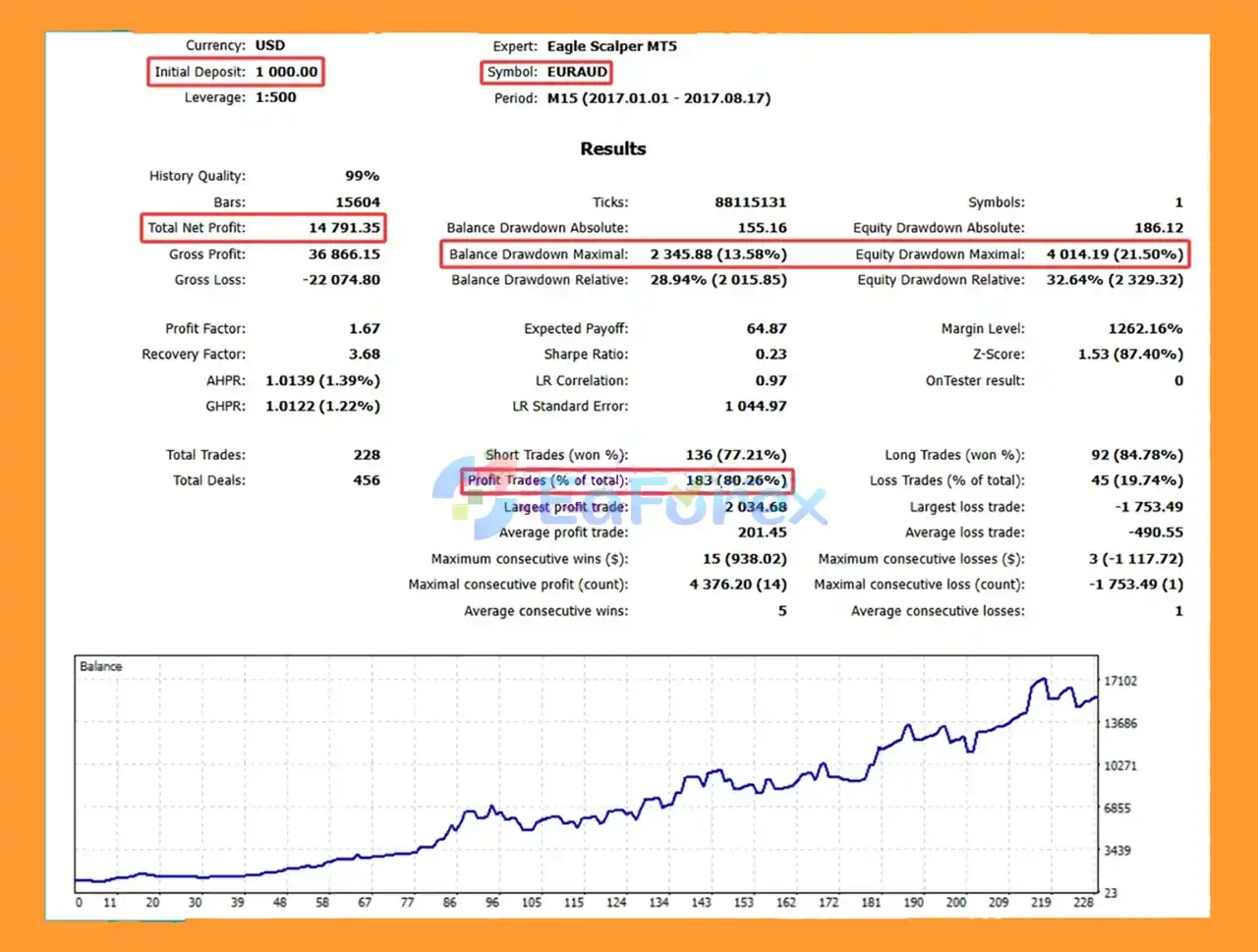Viewport: 1258px width, 952px height.
Task: Click the Largest loss trade value
Action: click(1149, 507)
